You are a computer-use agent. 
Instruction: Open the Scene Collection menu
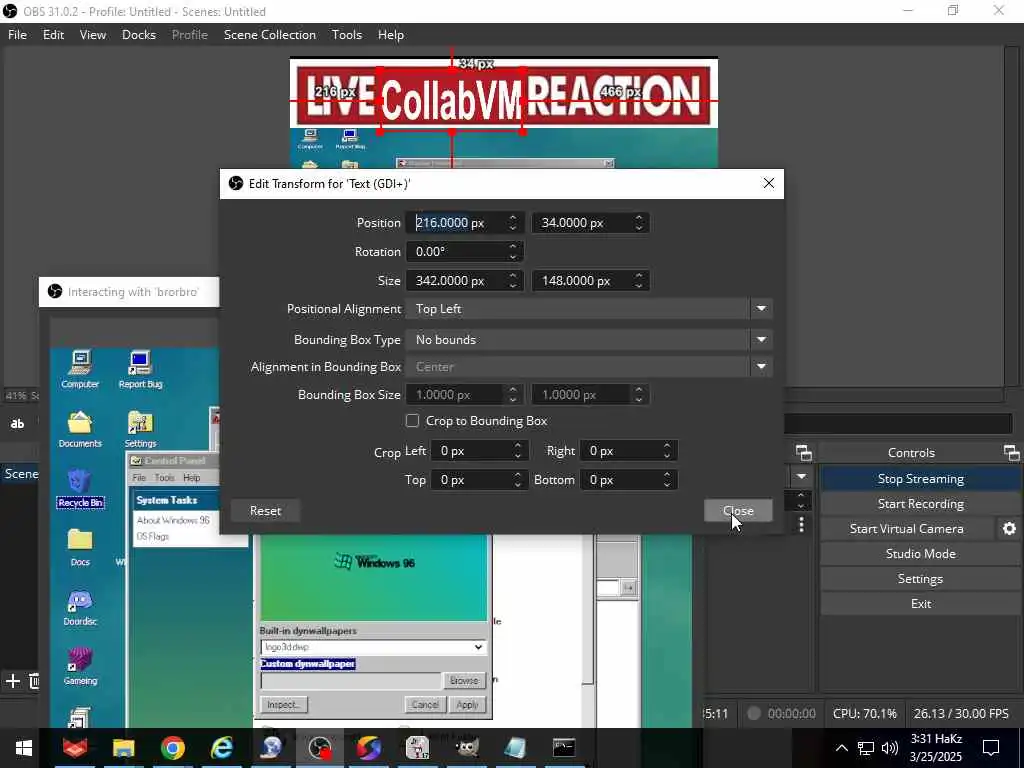[x=270, y=35]
